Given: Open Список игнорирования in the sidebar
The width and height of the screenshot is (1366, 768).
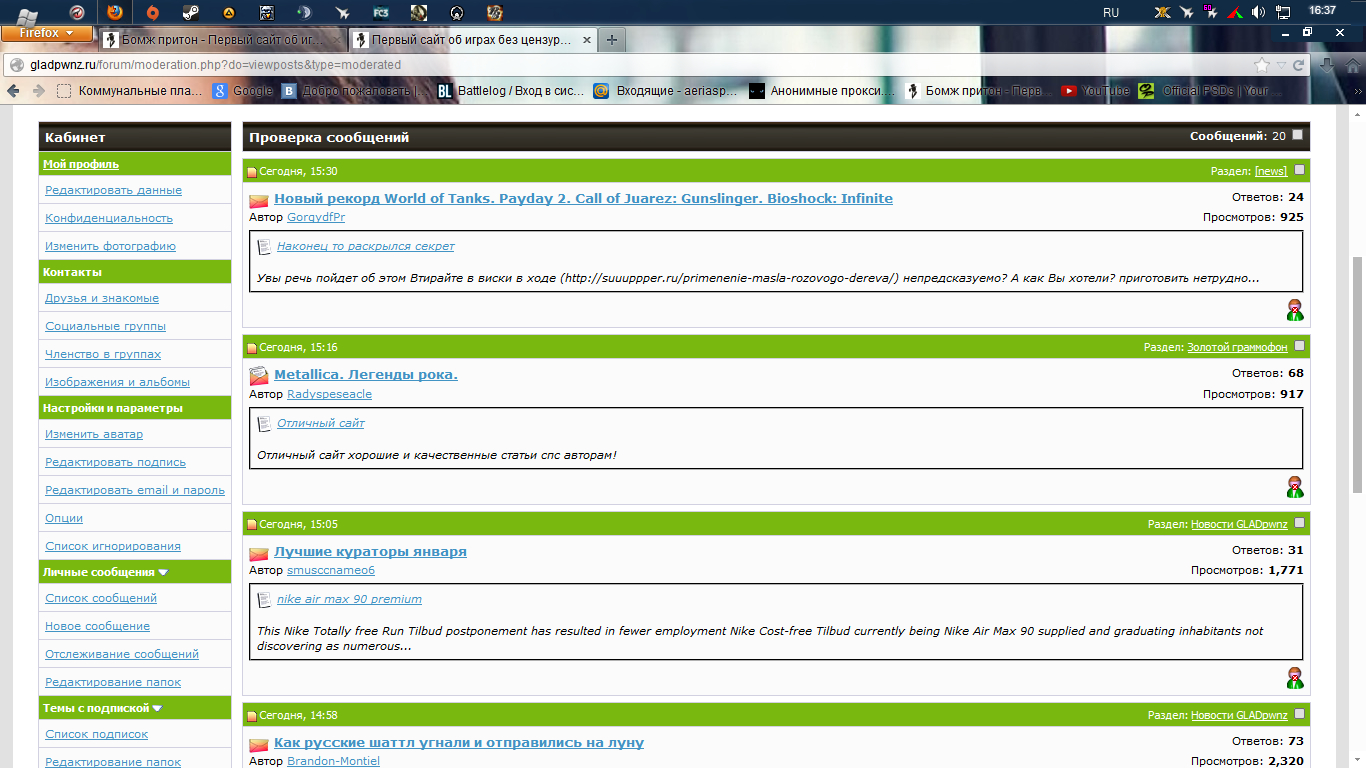Looking at the screenshot, I should click(x=113, y=546).
